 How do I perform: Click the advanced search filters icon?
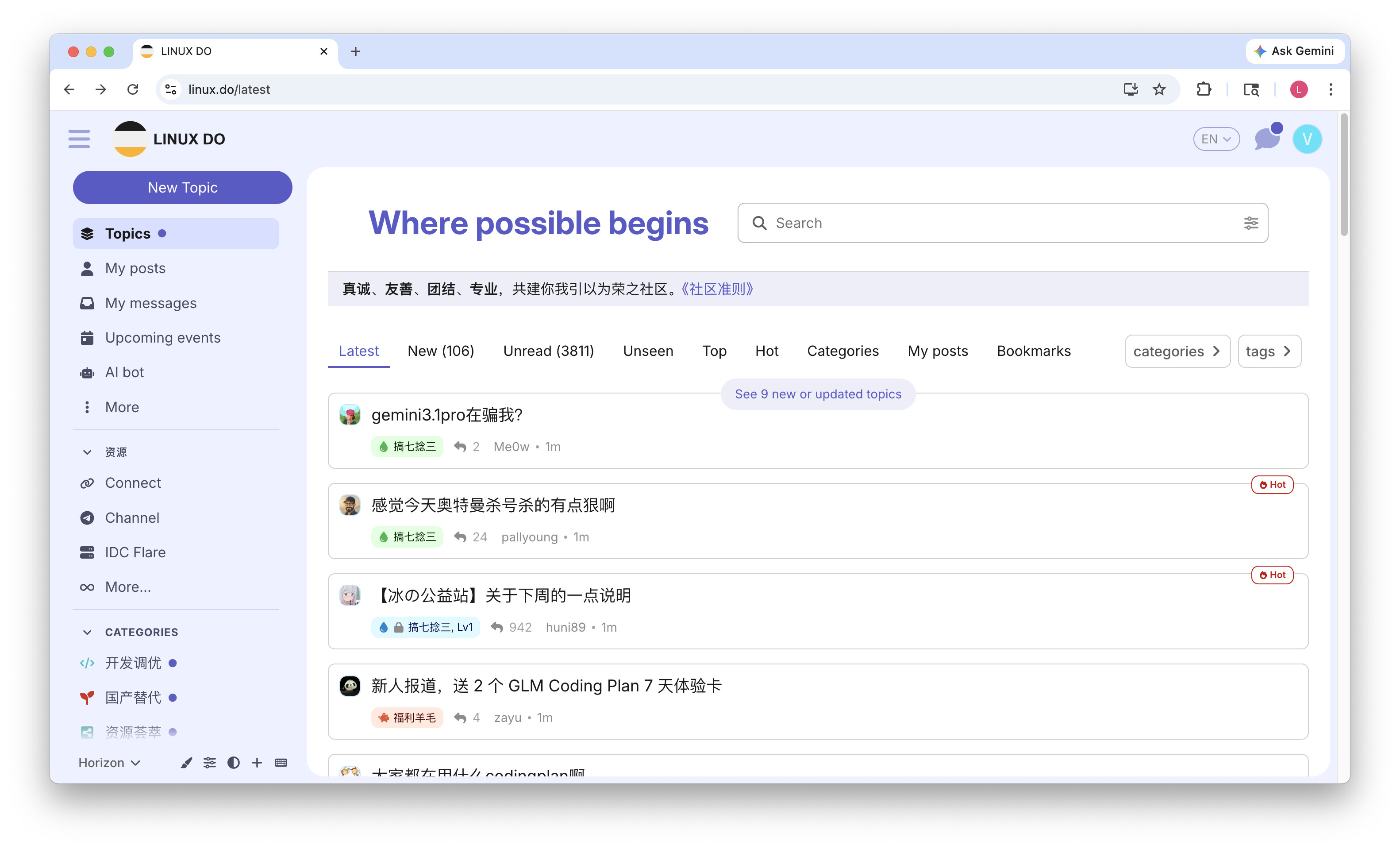click(x=1250, y=223)
